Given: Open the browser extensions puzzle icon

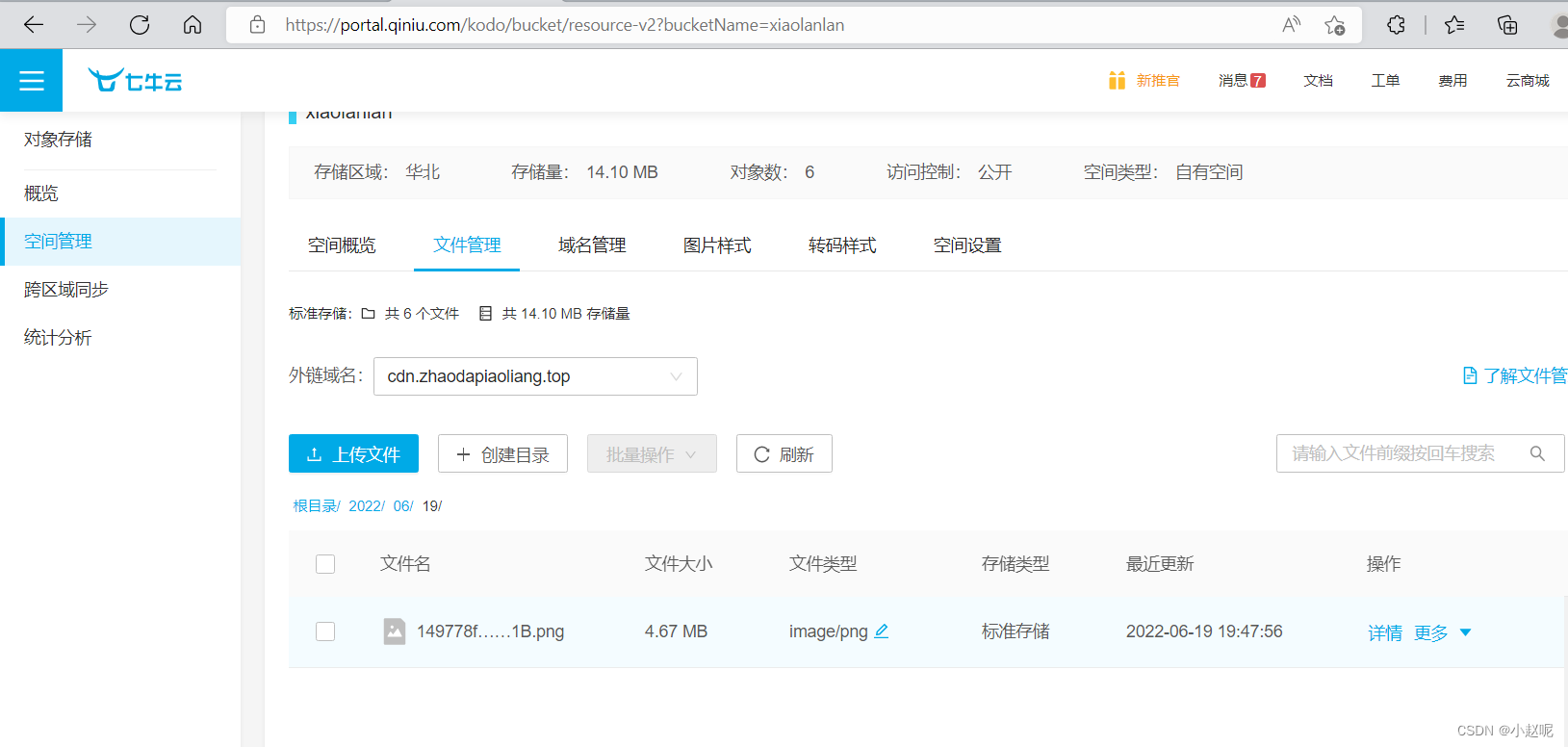Looking at the screenshot, I should coord(1396,25).
